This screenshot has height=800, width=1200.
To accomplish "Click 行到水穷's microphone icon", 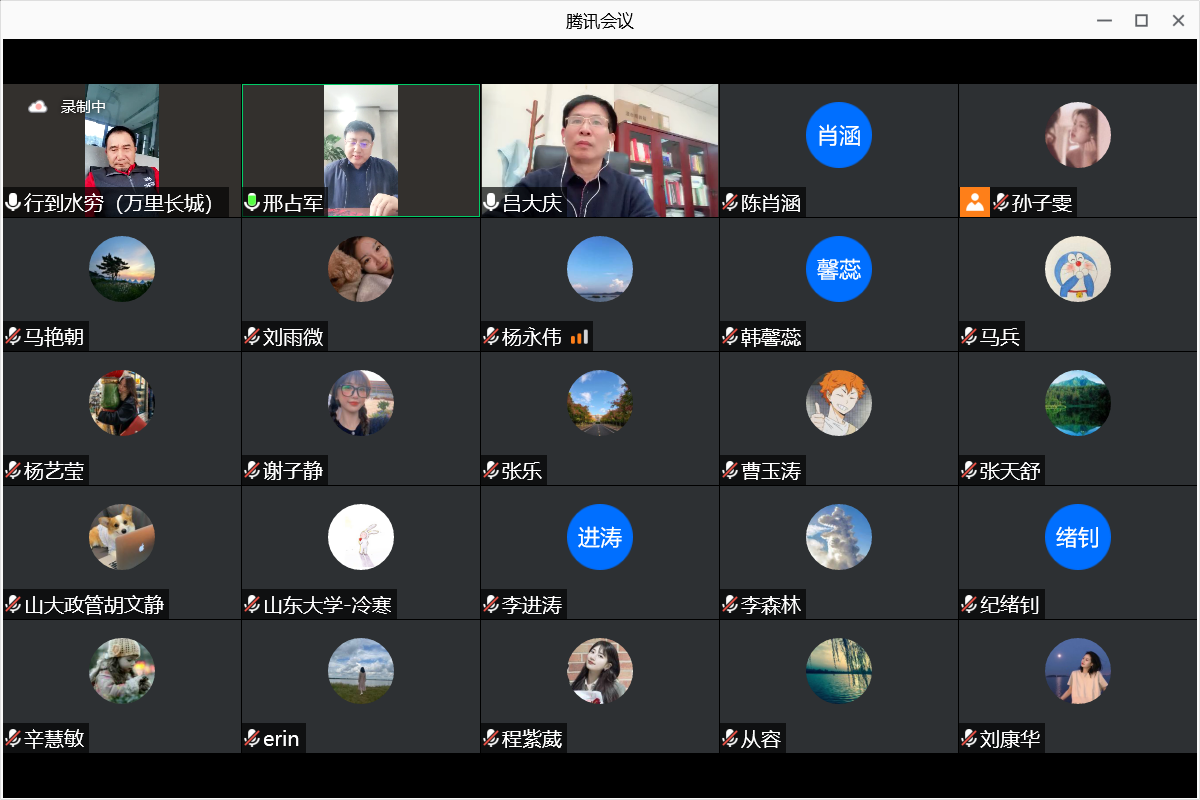I will 13,203.
